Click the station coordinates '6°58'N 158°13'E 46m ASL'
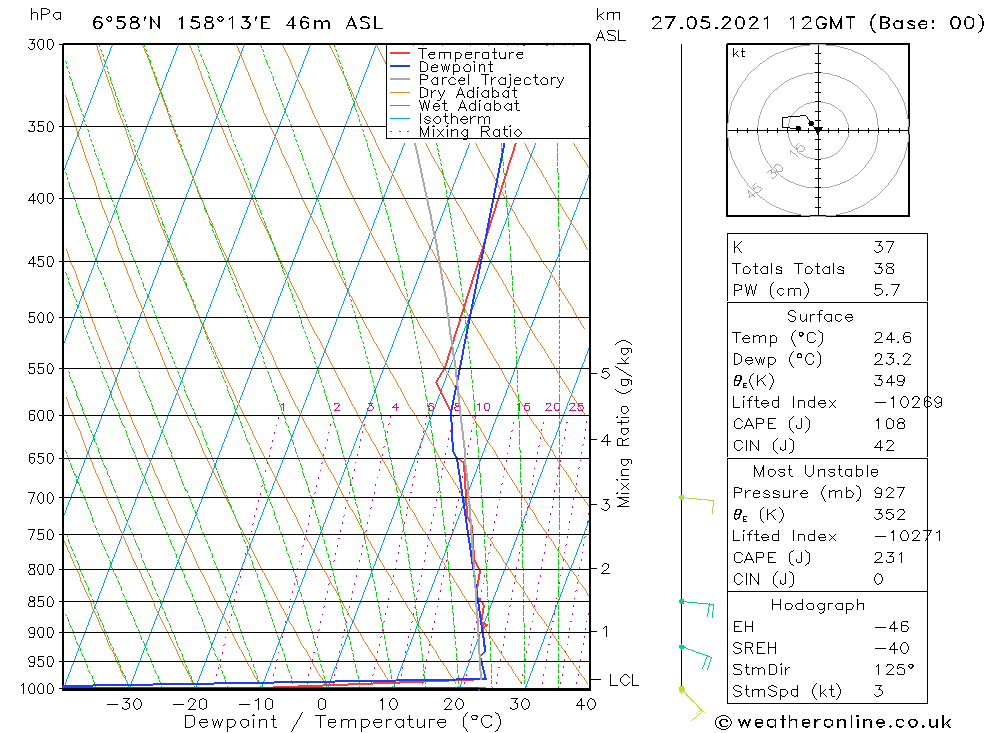Image resolution: width=1000 pixels, height=733 pixels. click(x=237, y=23)
